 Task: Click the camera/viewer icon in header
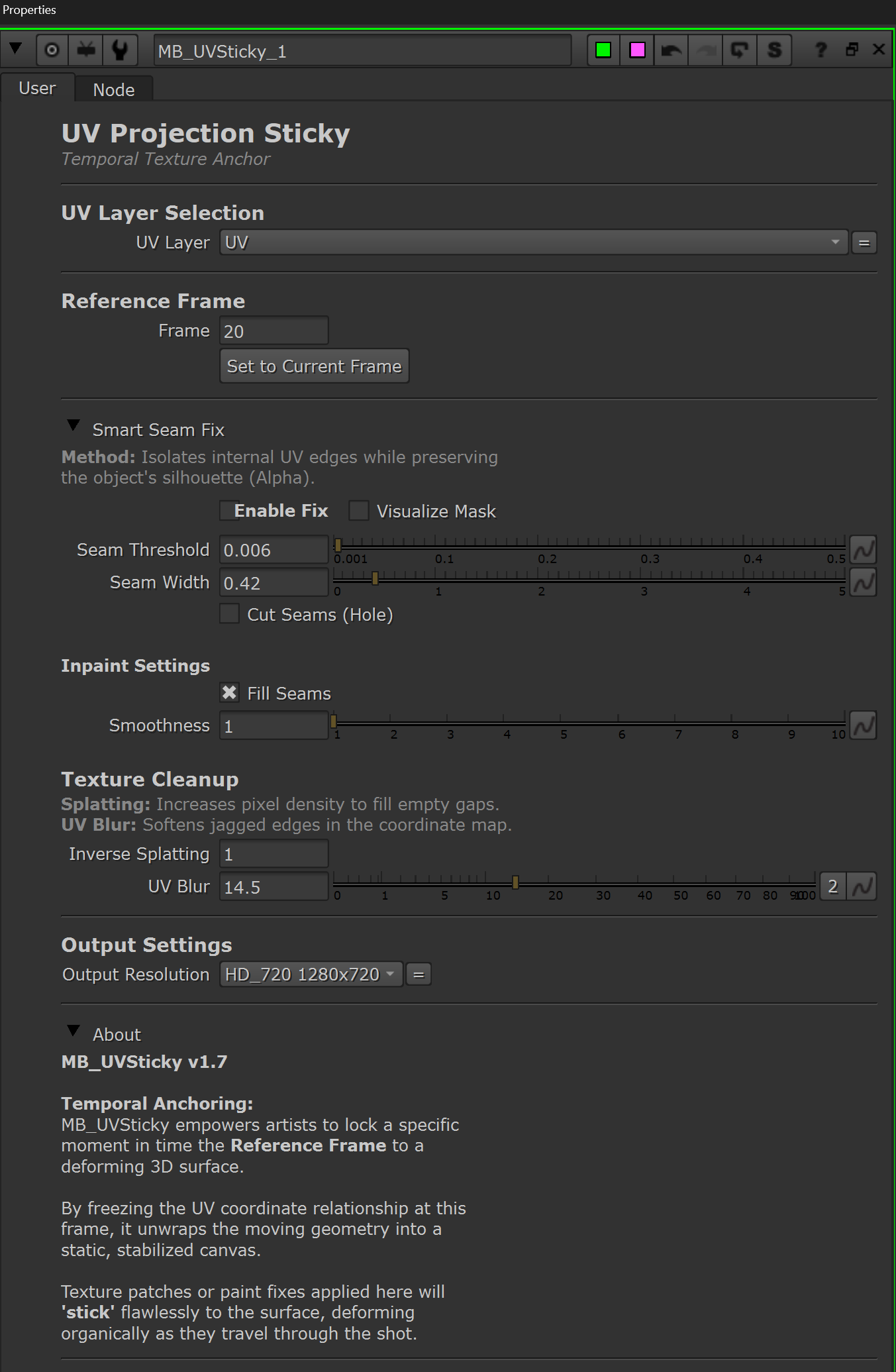click(85, 50)
